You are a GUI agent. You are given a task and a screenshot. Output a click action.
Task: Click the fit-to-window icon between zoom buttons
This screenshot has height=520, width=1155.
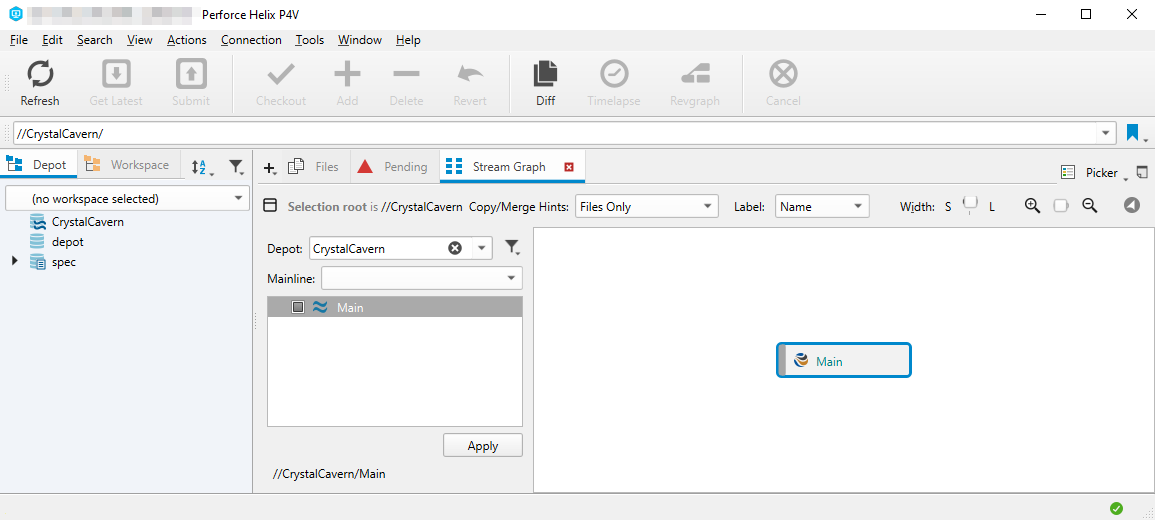click(1061, 206)
